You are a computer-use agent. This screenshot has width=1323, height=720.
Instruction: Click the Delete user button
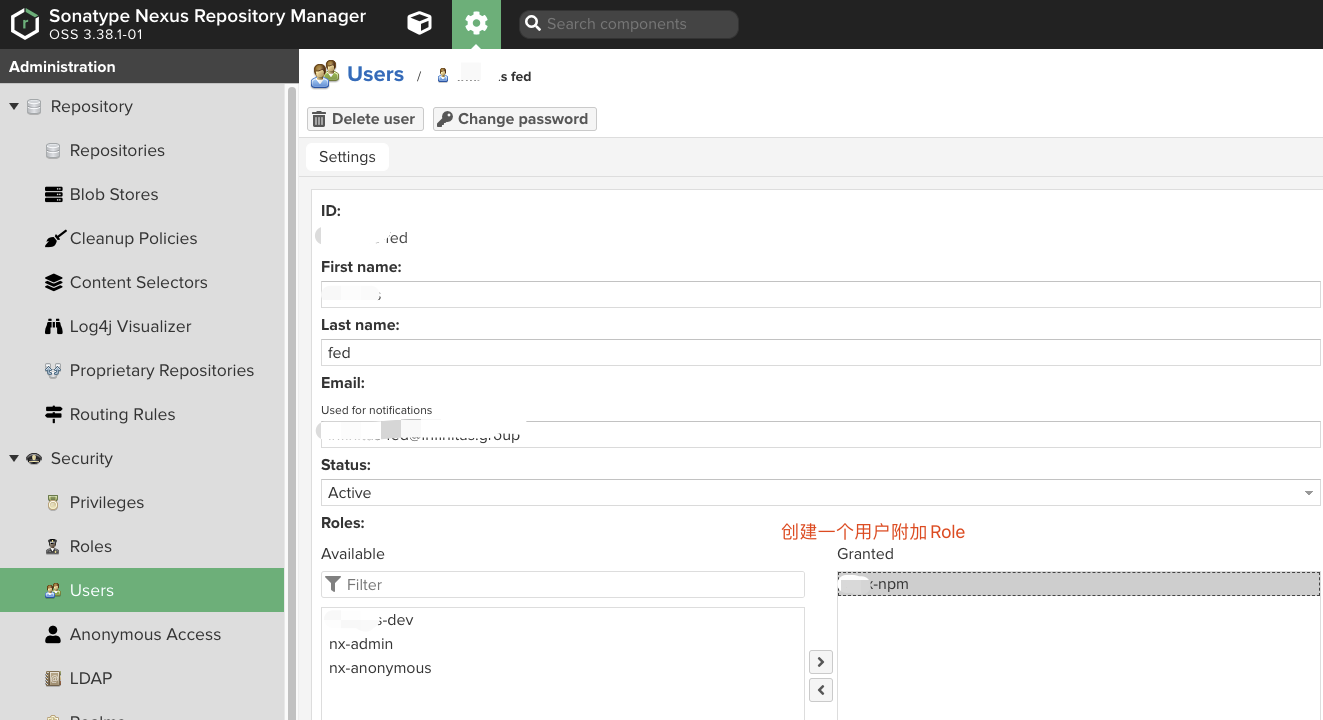click(365, 119)
